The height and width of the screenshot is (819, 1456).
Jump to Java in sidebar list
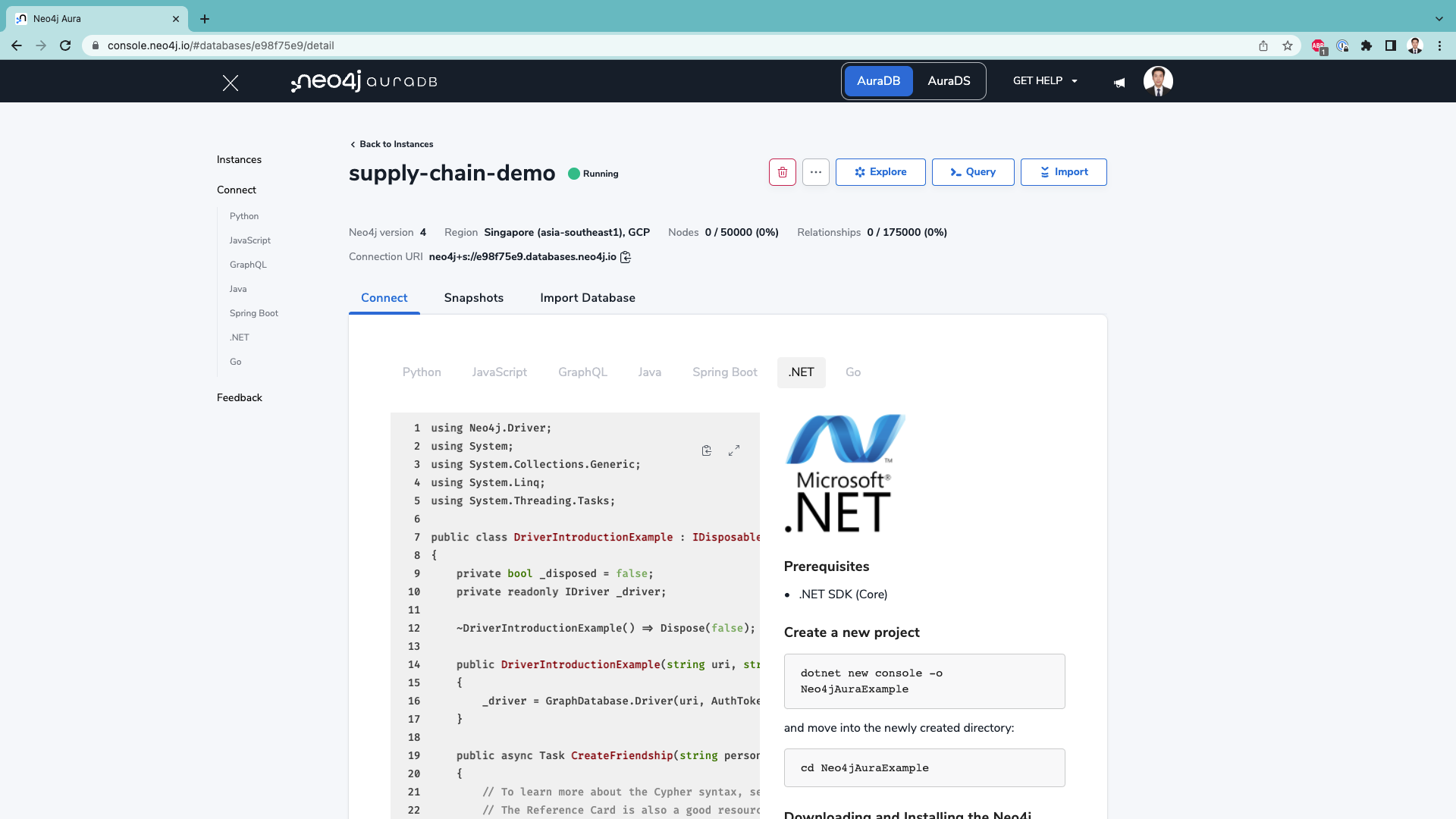point(238,289)
